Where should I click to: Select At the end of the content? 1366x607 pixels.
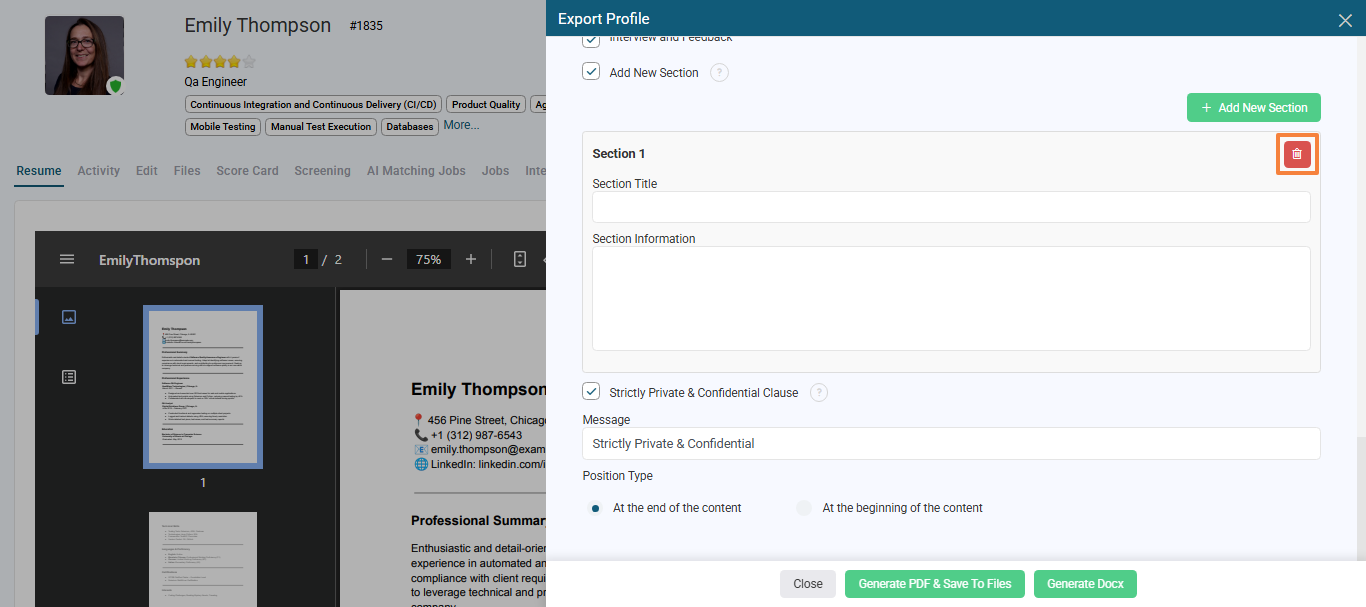(595, 508)
